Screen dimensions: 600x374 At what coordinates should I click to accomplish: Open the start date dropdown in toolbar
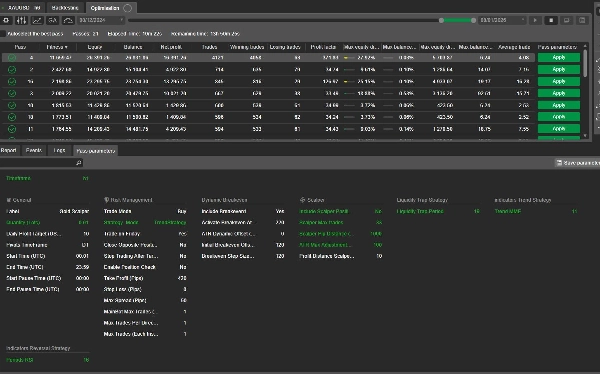click(101, 20)
